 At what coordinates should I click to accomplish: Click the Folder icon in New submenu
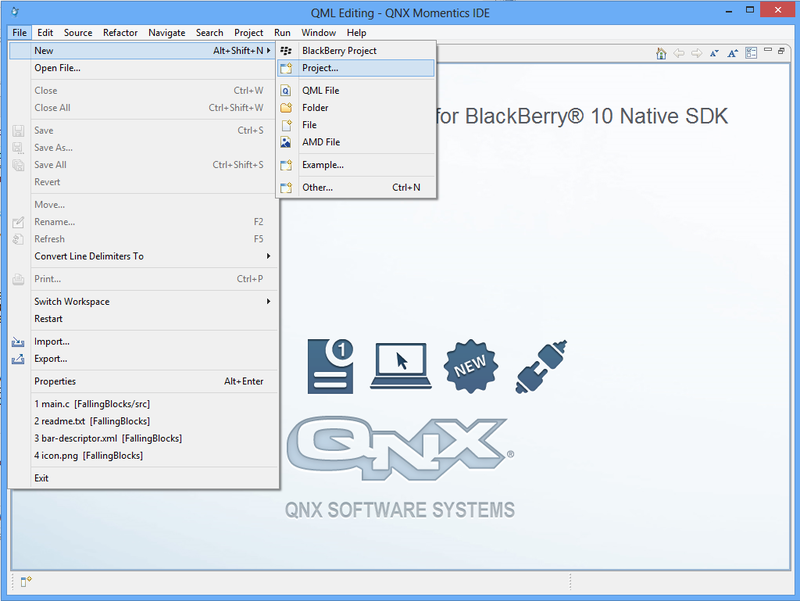point(286,108)
